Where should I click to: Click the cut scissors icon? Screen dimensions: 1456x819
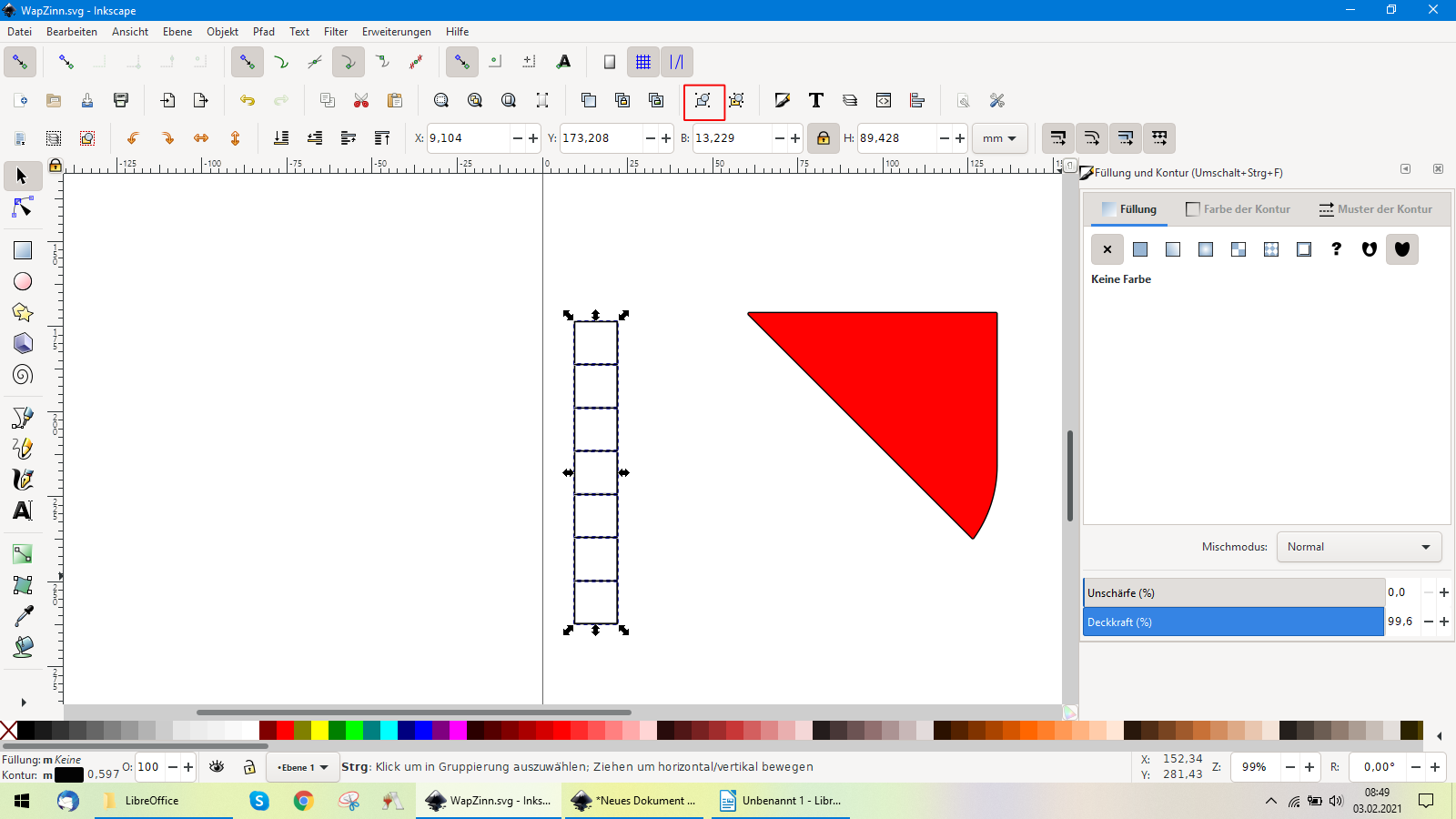(x=361, y=100)
